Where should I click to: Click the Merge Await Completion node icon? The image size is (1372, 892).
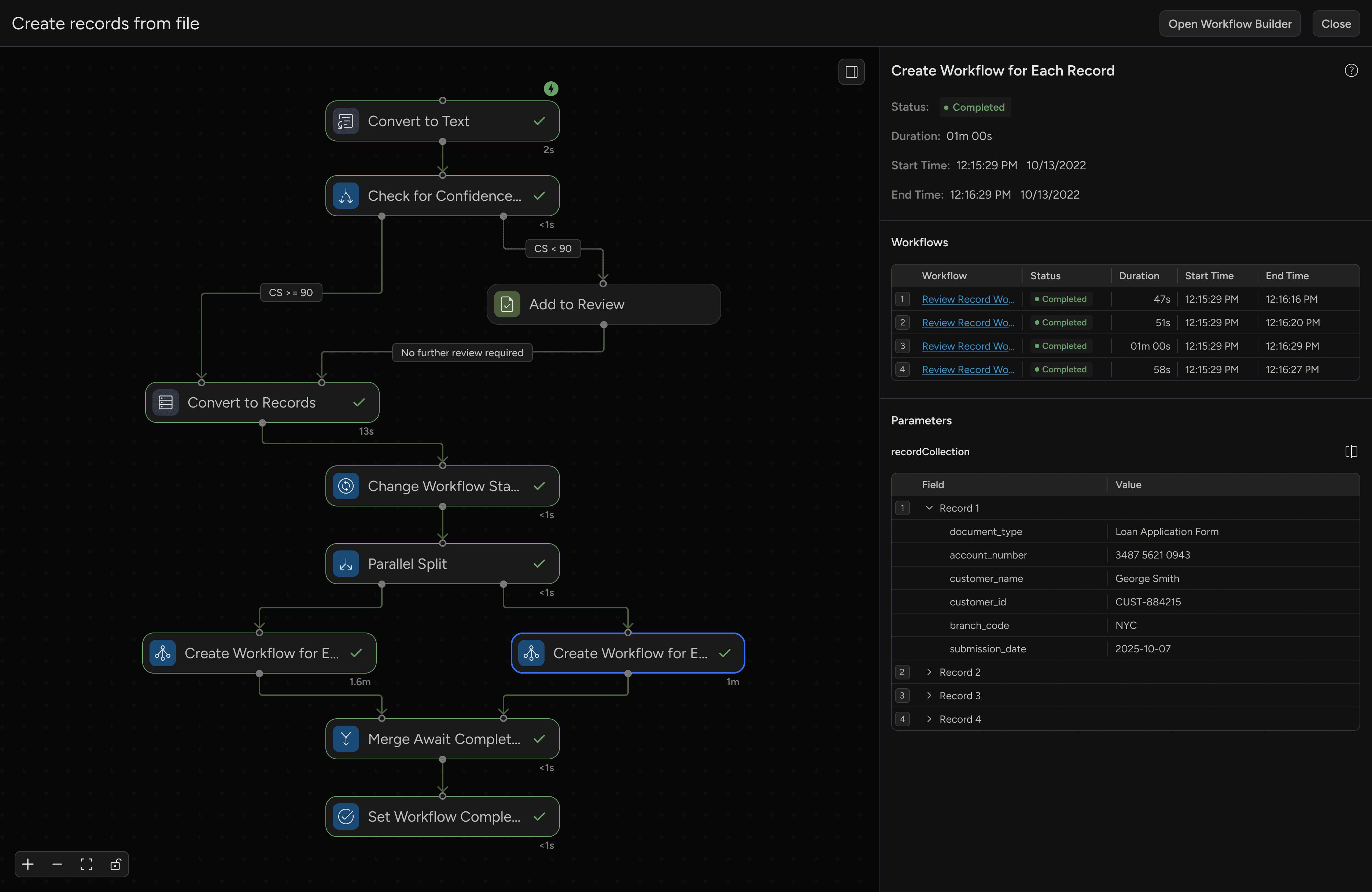[x=345, y=738]
